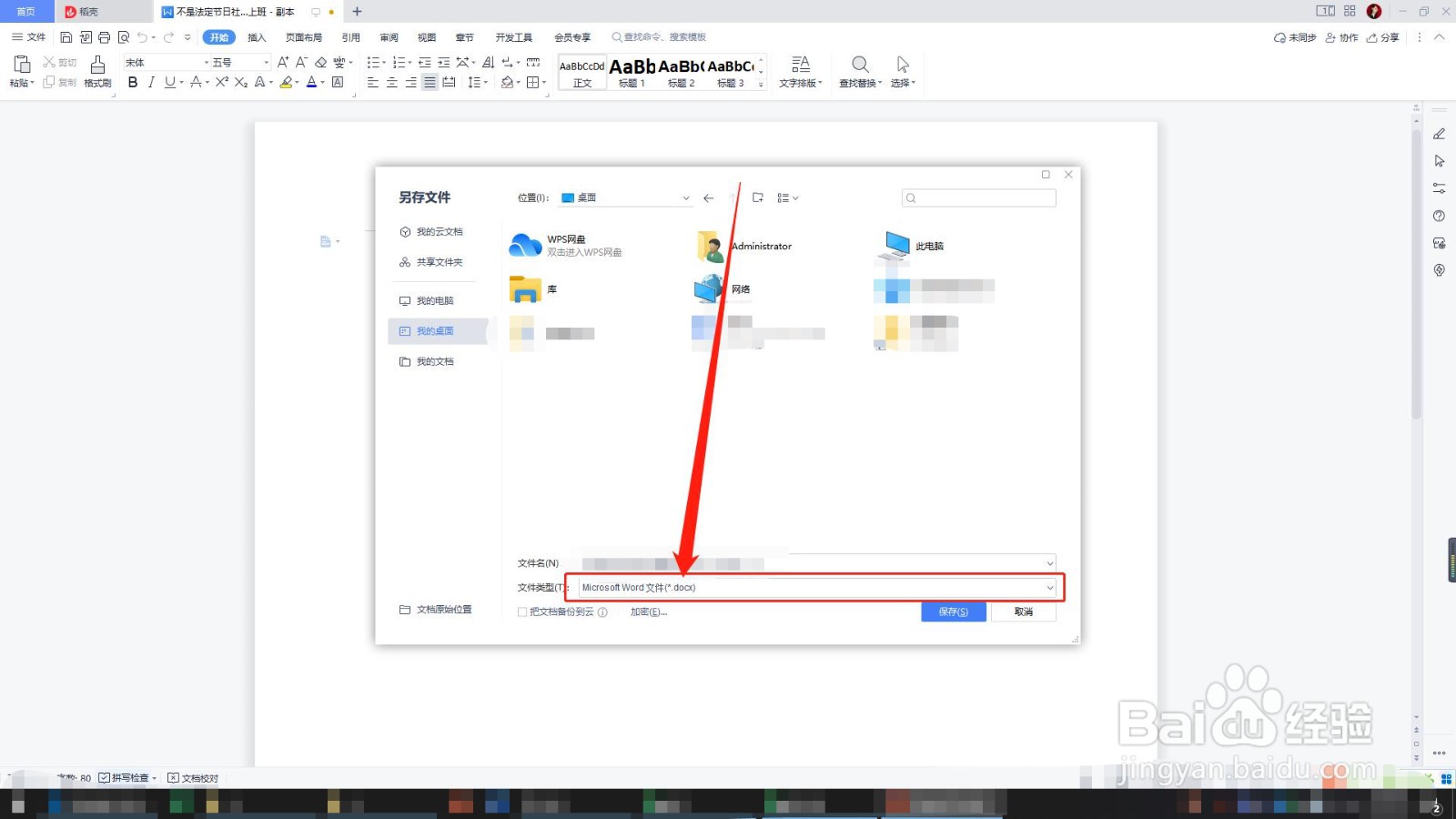Image resolution: width=1456 pixels, height=819 pixels.
Task: Apply the 标题 1 heading style
Action: pos(632,72)
